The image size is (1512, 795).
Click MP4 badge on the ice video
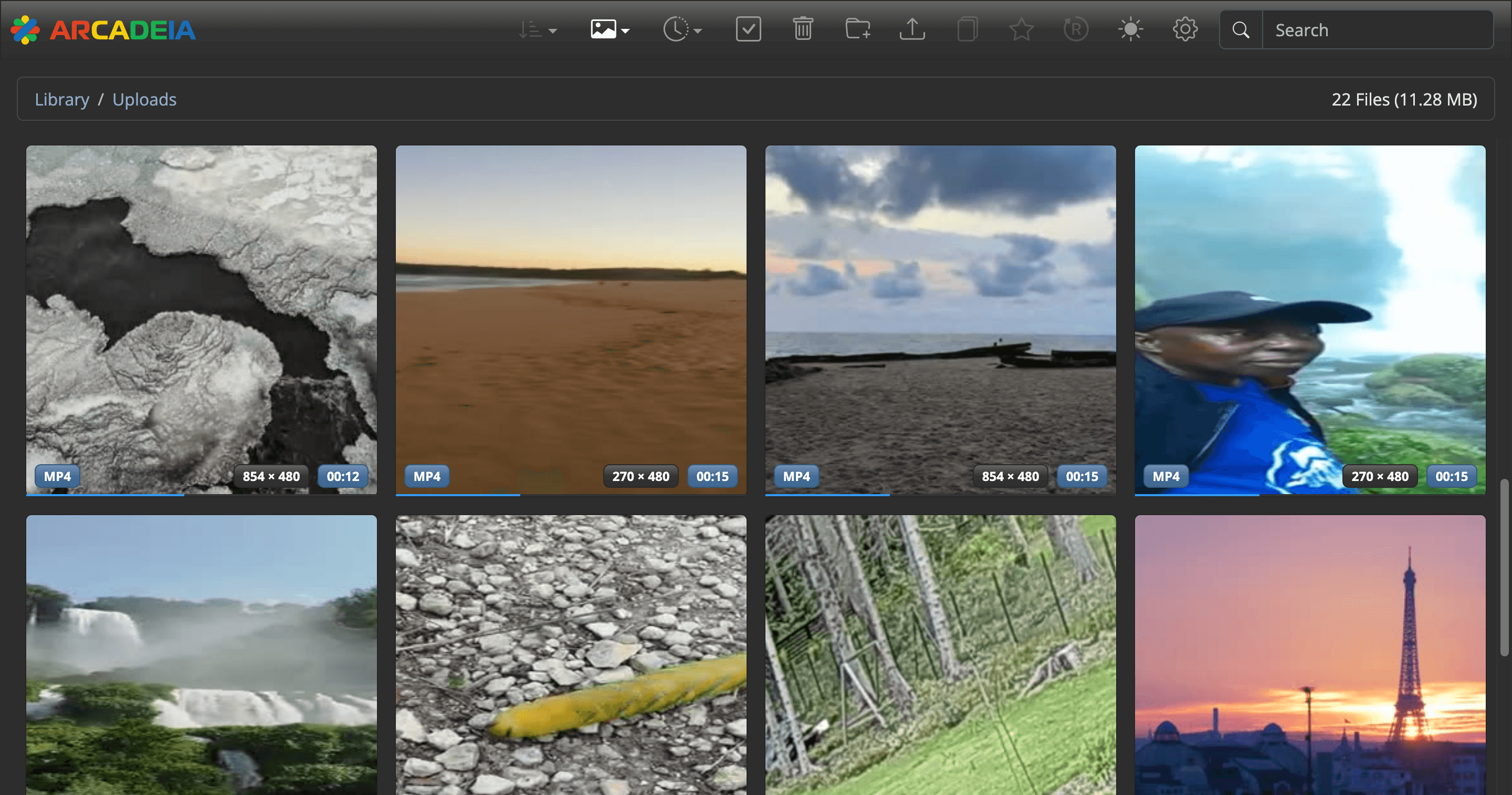(x=58, y=476)
